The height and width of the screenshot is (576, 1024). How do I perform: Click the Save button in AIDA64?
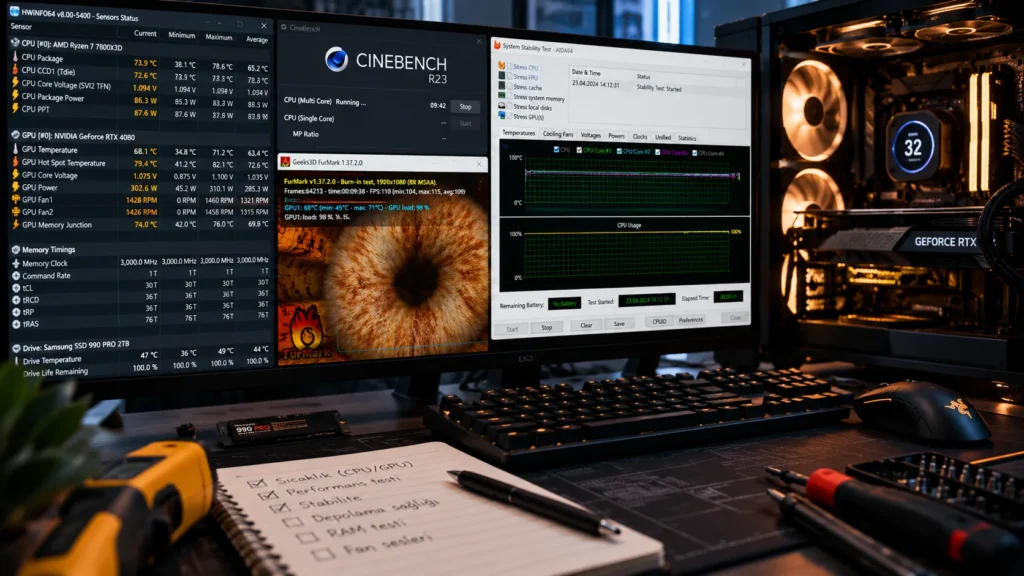pos(619,324)
